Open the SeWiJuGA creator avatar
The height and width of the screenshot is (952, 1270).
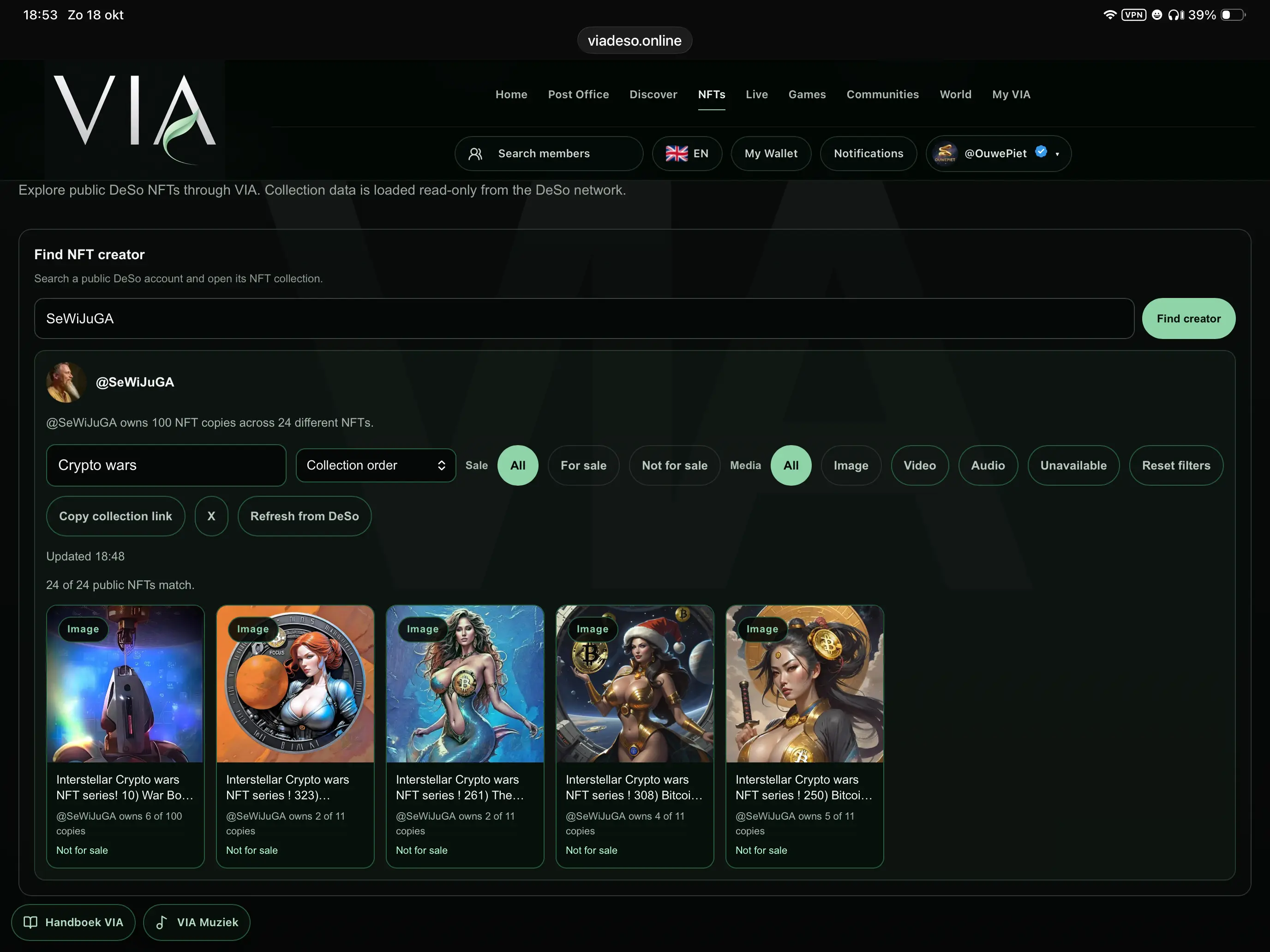pyautogui.click(x=66, y=382)
